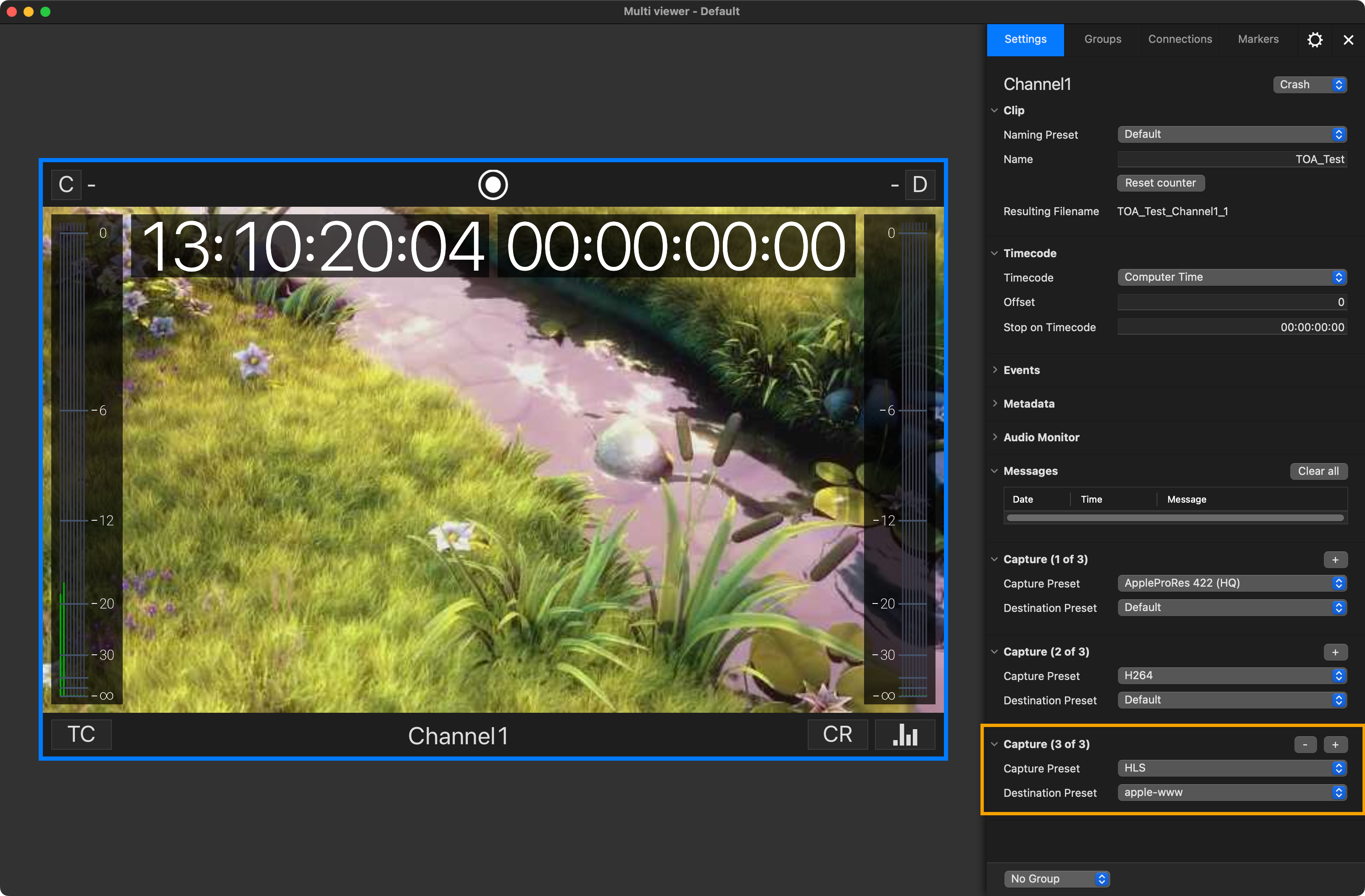
Task: Click the left audio level meter
Action: pos(87,459)
